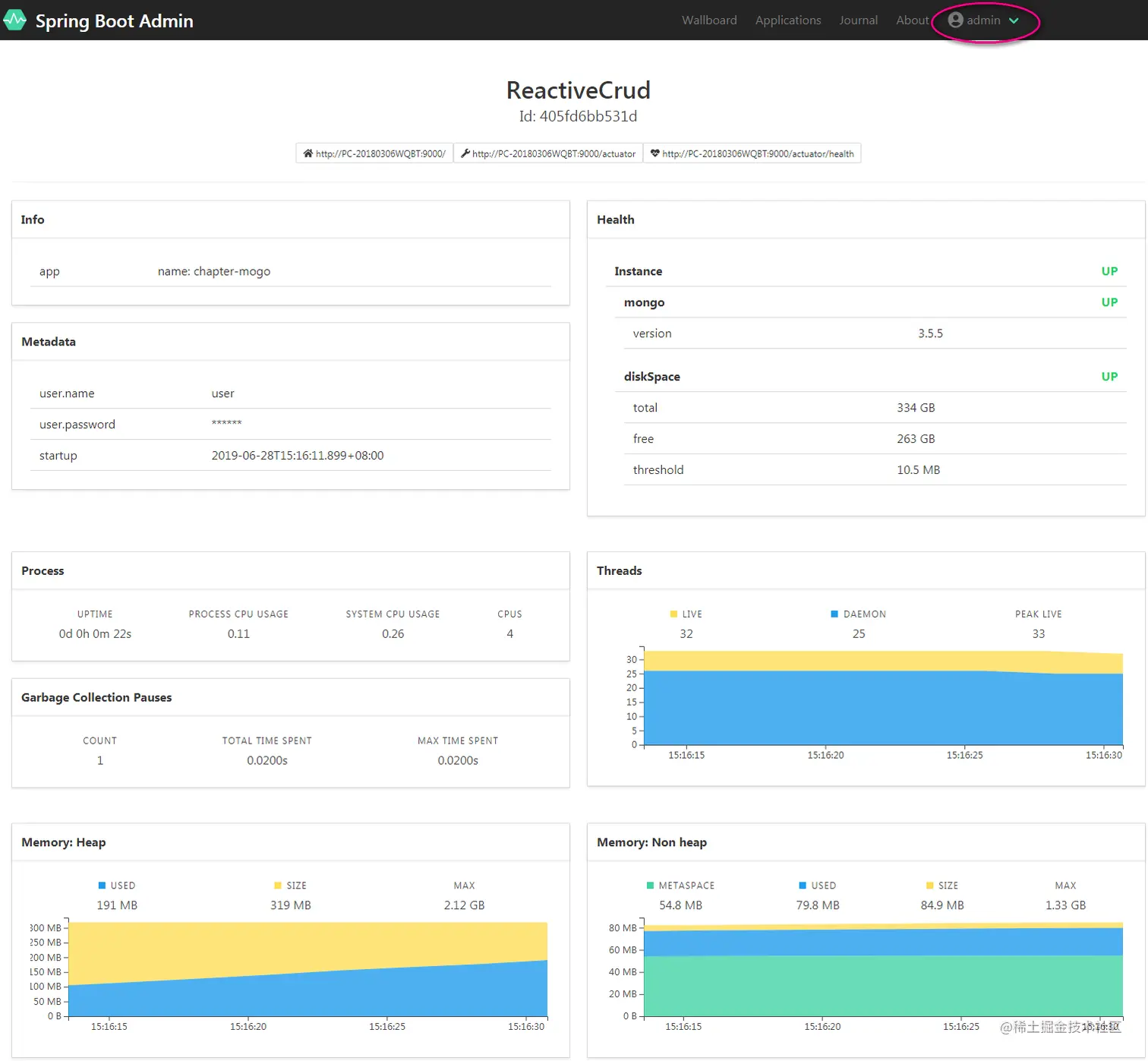Click the blue USED legend square in Memory Non heap
Image resolution: width=1148 pixels, height=1061 pixels.
(802, 885)
